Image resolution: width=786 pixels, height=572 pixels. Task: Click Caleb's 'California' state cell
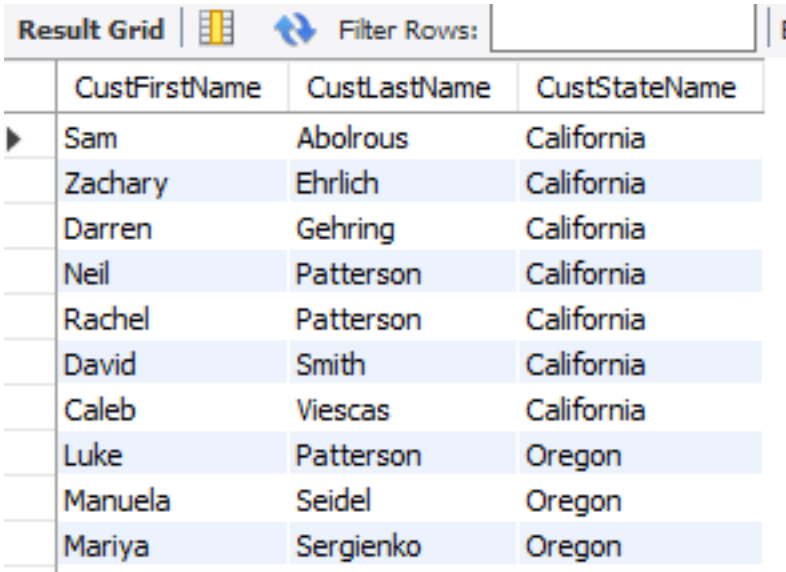(641, 409)
